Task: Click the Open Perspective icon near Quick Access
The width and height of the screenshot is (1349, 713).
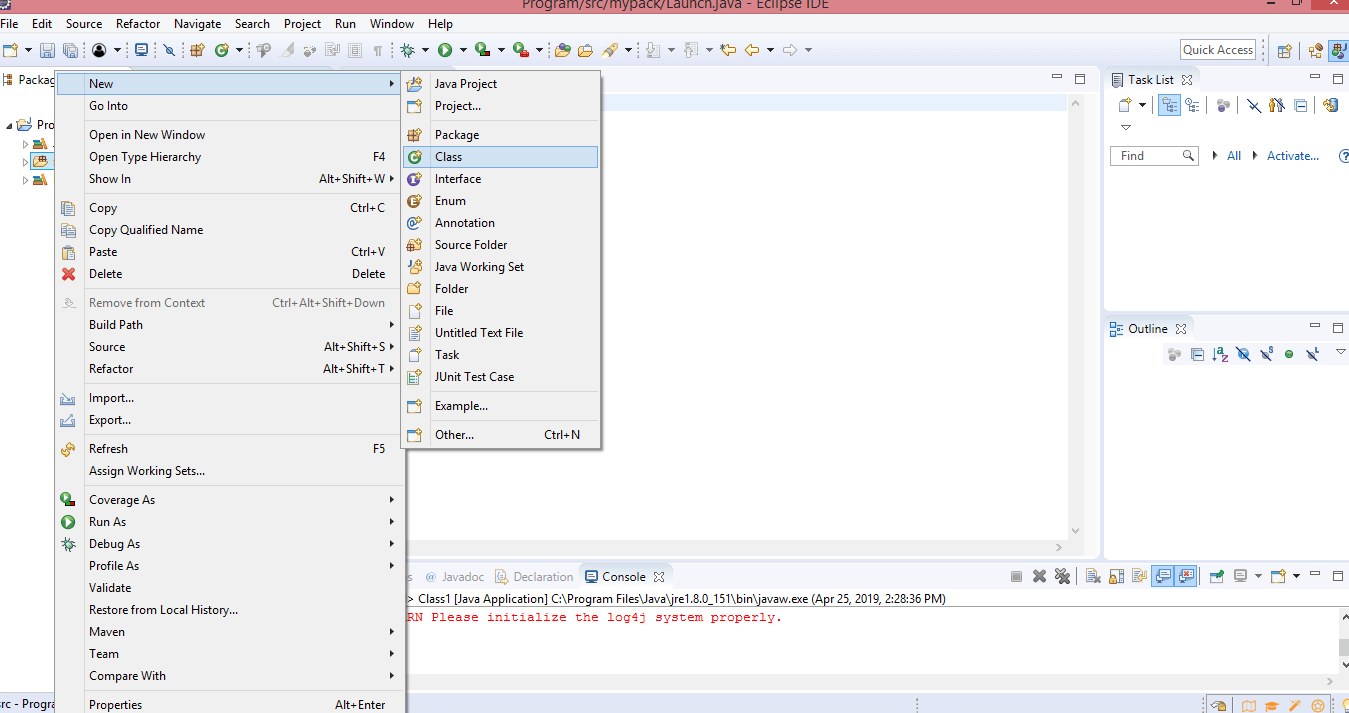Action: [1284, 51]
